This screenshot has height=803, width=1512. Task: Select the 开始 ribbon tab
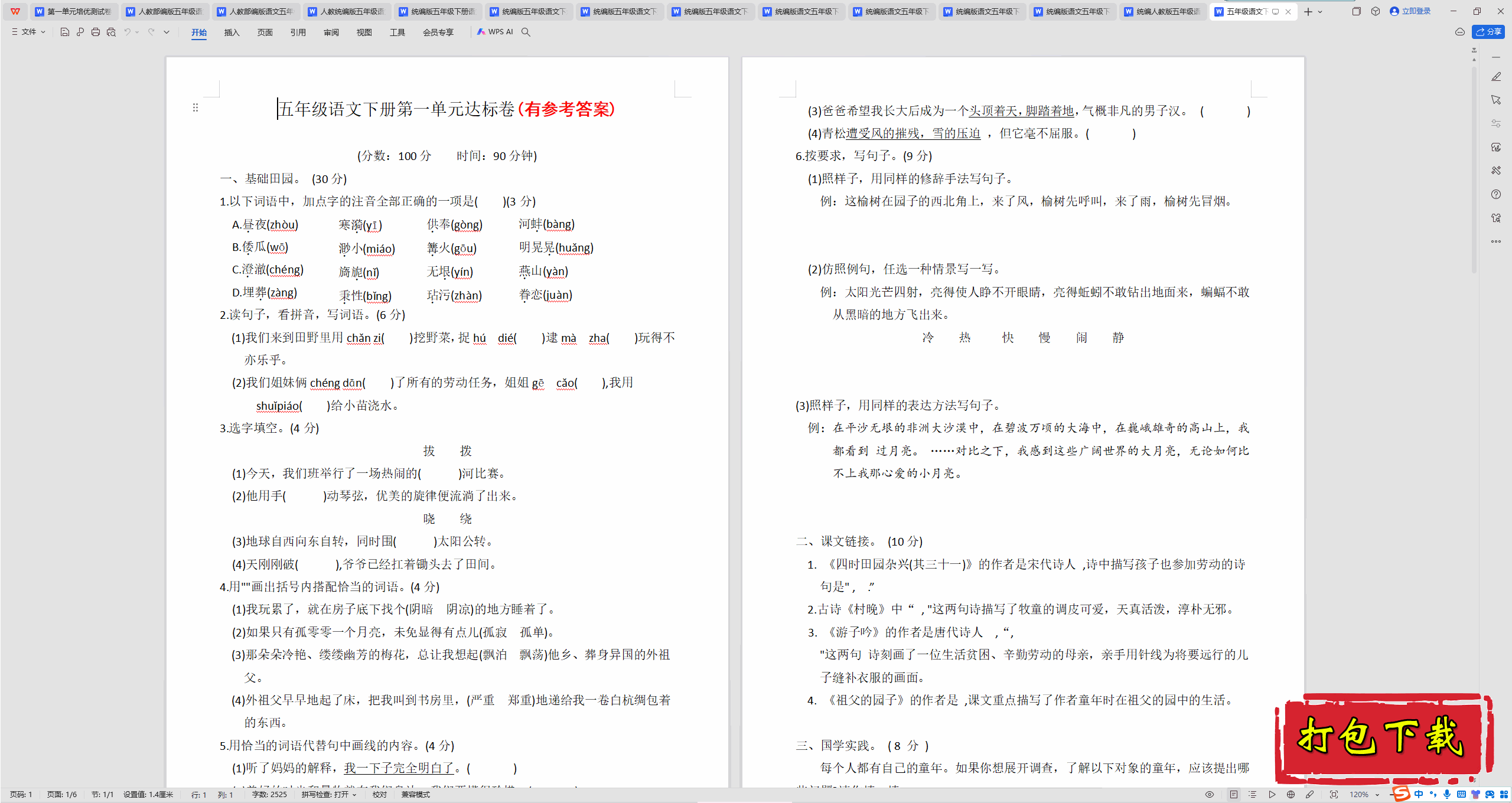[x=199, y=32]
